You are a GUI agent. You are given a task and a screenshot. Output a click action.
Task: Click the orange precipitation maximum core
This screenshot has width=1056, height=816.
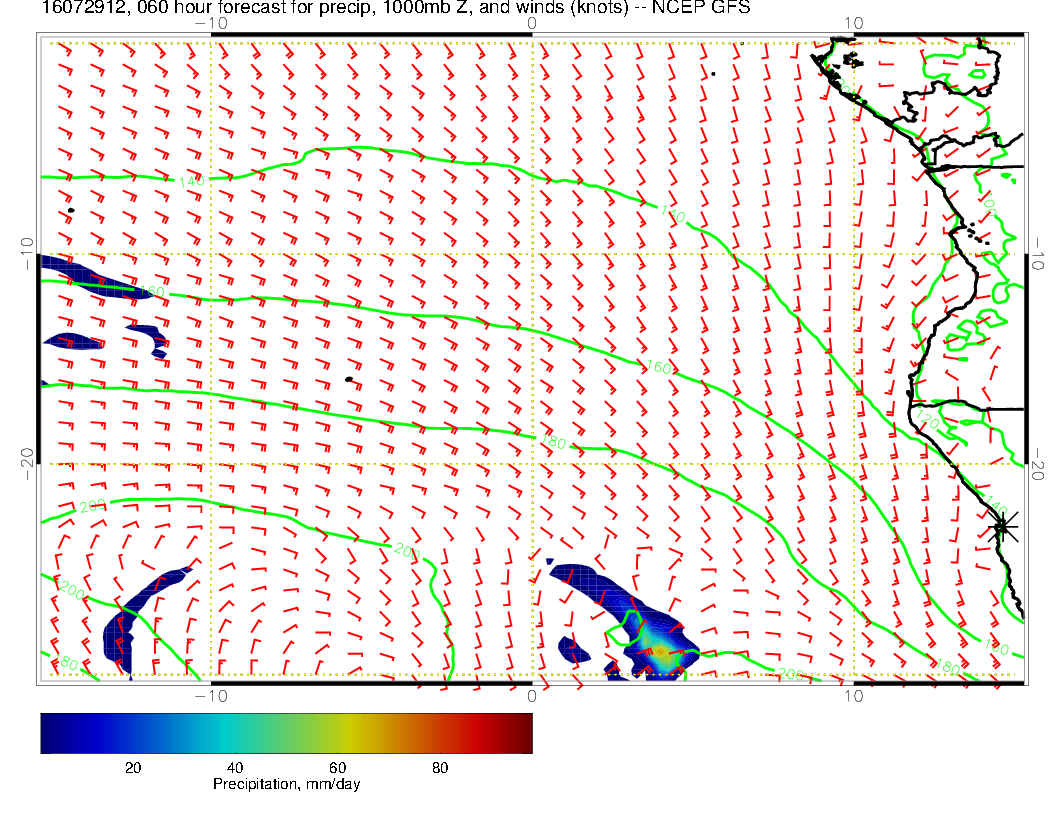660,651
